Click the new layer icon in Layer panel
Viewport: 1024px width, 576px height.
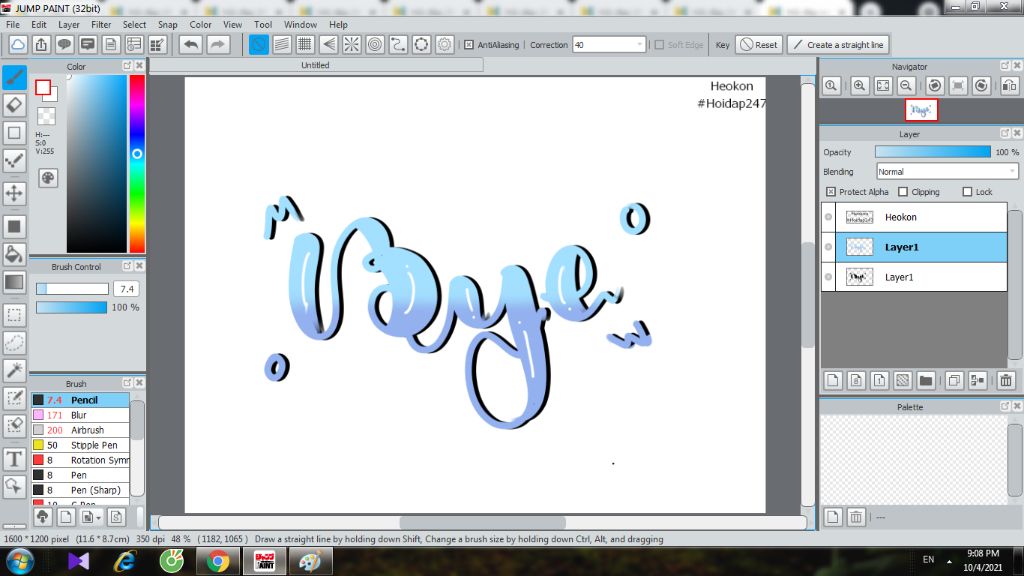[x=833, y=380]
